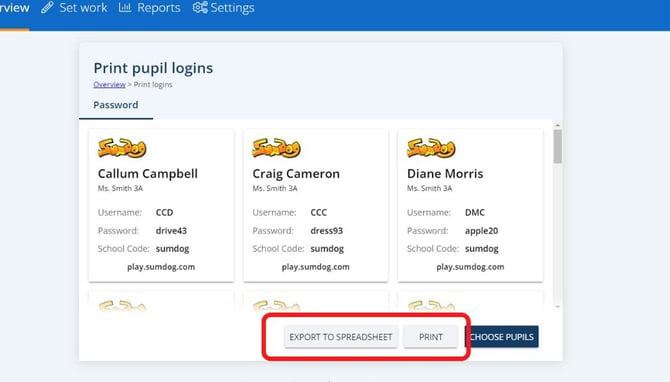The width and height of the screenshot is (670, 382).
Task: Click password value drive43
Action: (x=171, y=231)
